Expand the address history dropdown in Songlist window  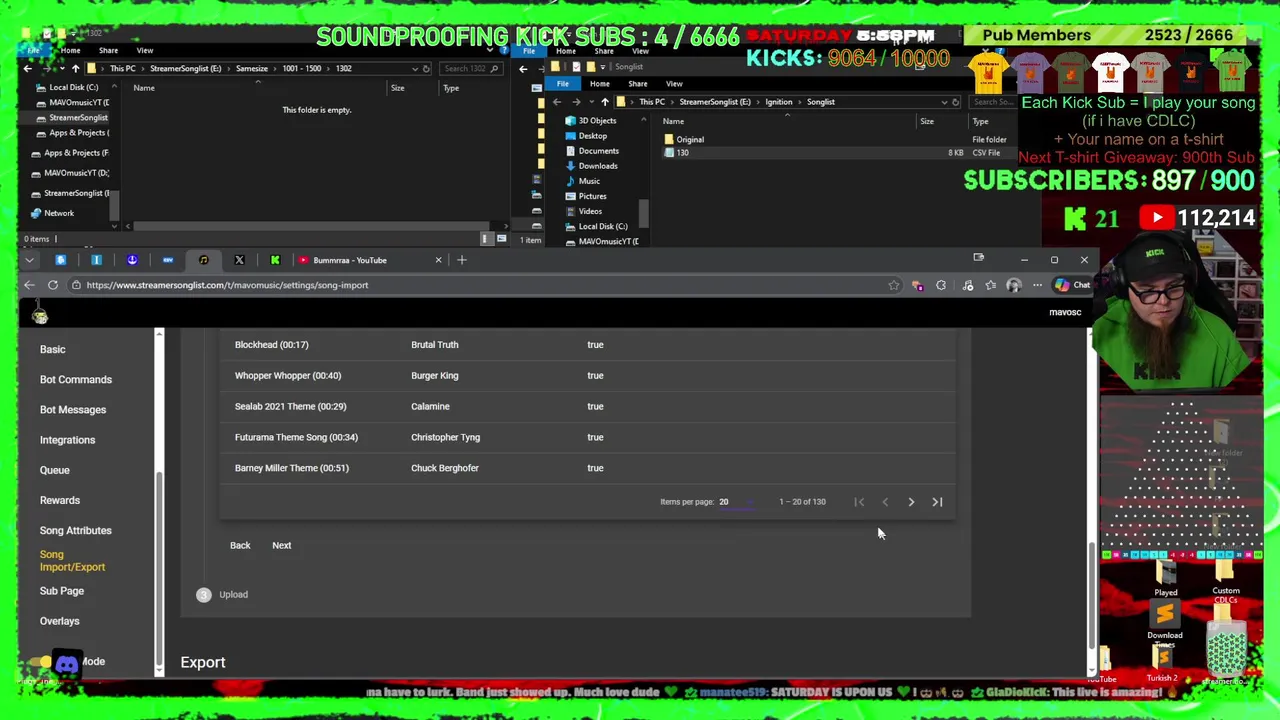coord(943,102)
